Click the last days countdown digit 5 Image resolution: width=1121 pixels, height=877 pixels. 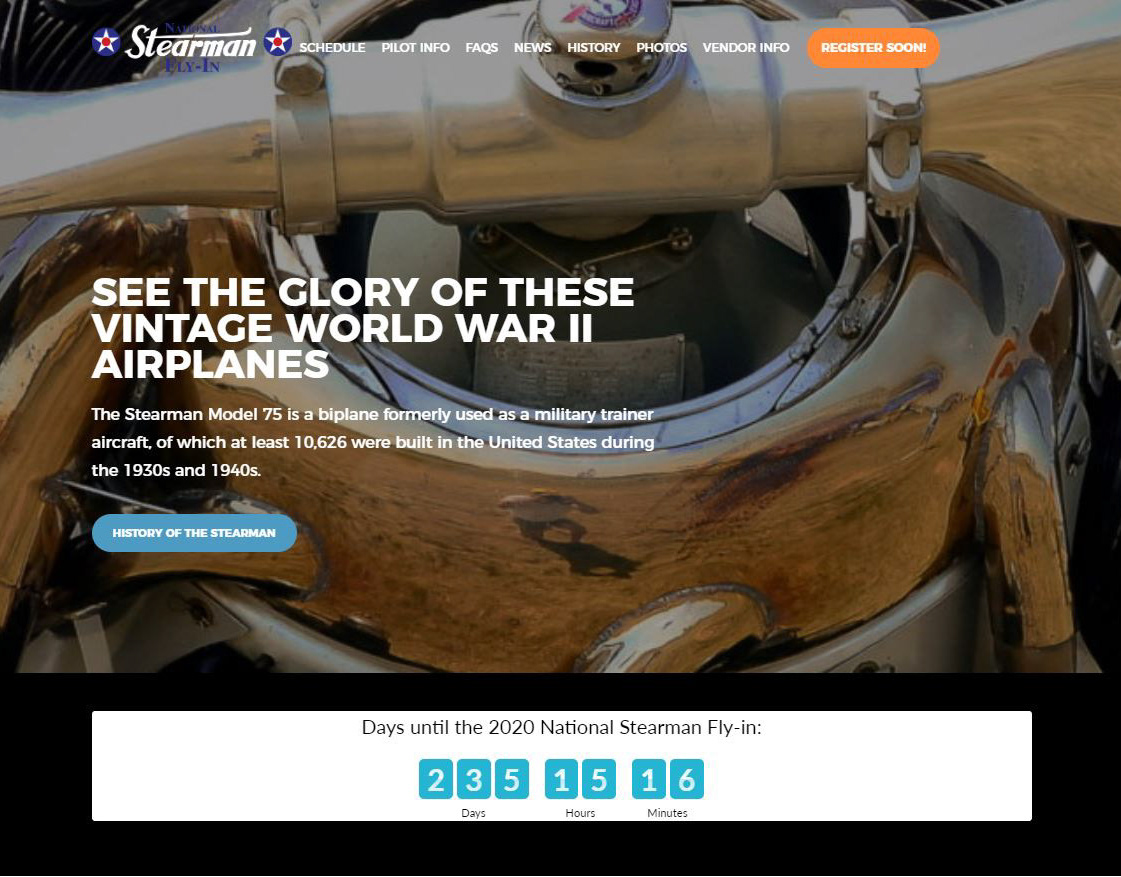[512, 779]
